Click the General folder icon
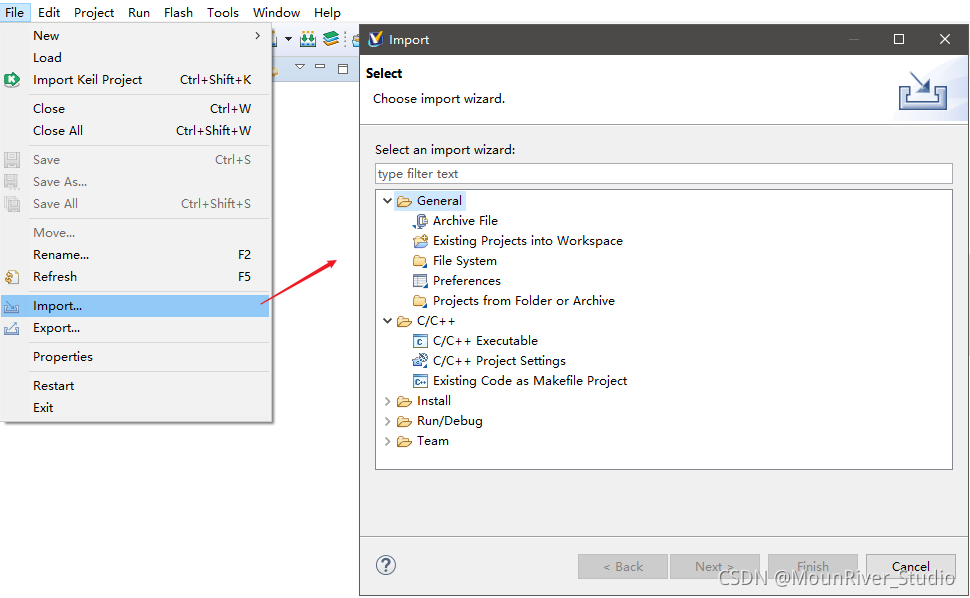The width and height of the screenshot is (970, 598). 404,201
